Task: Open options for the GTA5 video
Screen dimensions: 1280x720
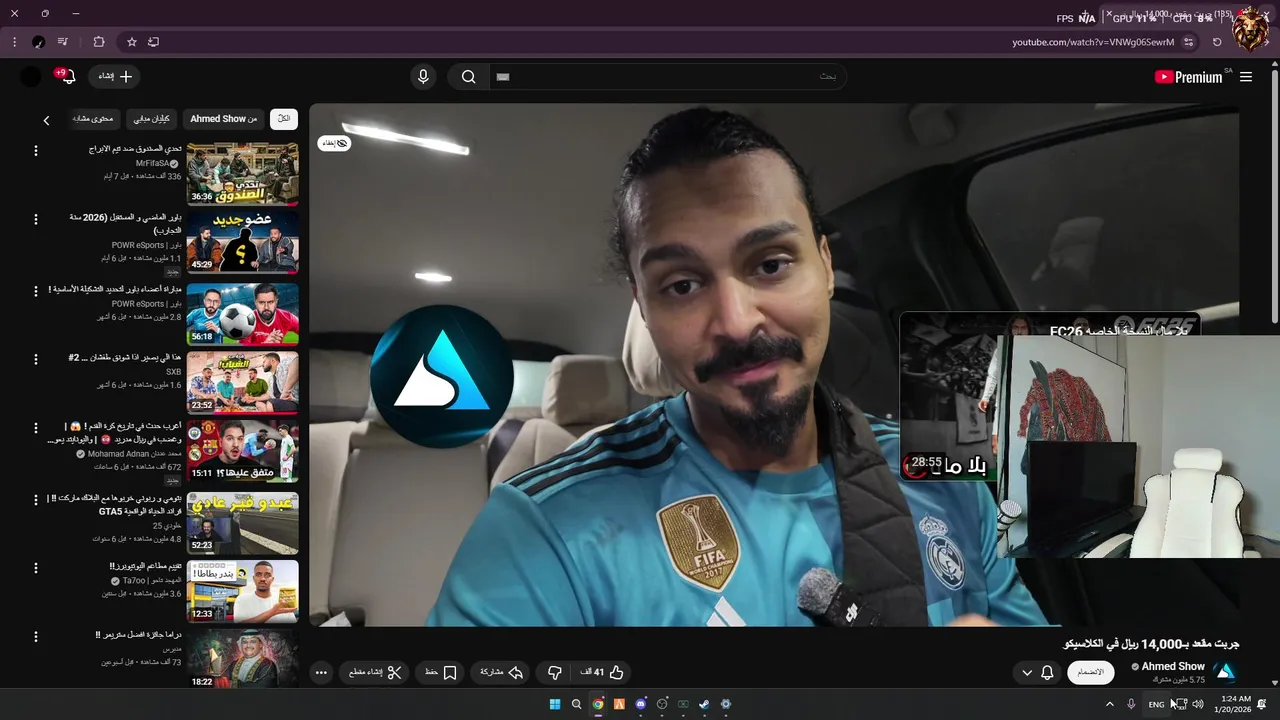Action: (x=36, y=500)
